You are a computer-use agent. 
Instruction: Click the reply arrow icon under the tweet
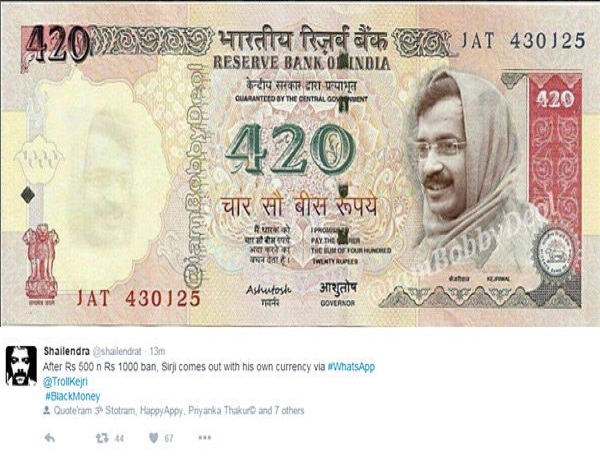coord(49,438)
